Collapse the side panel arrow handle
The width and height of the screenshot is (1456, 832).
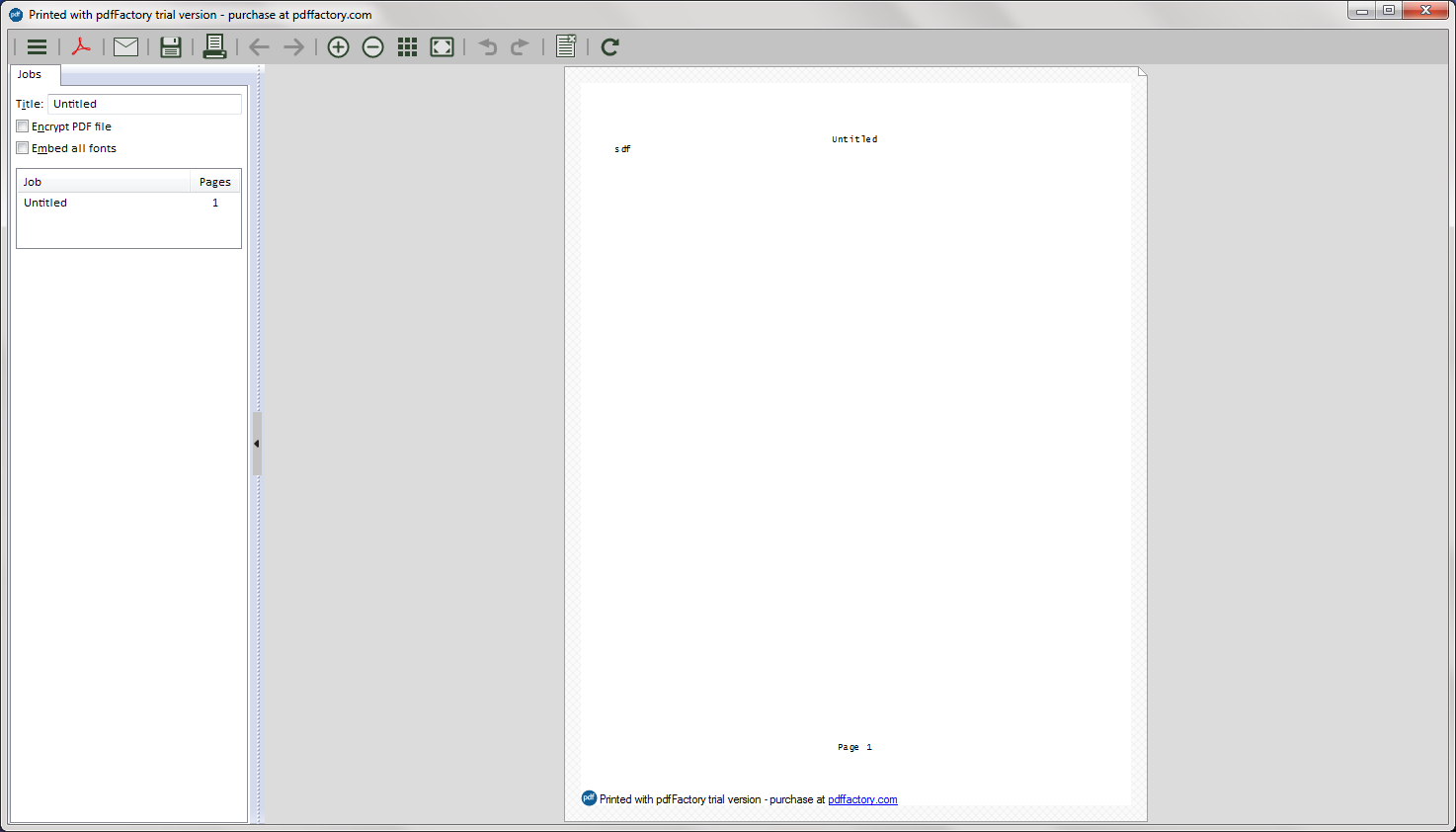(257, 444)
